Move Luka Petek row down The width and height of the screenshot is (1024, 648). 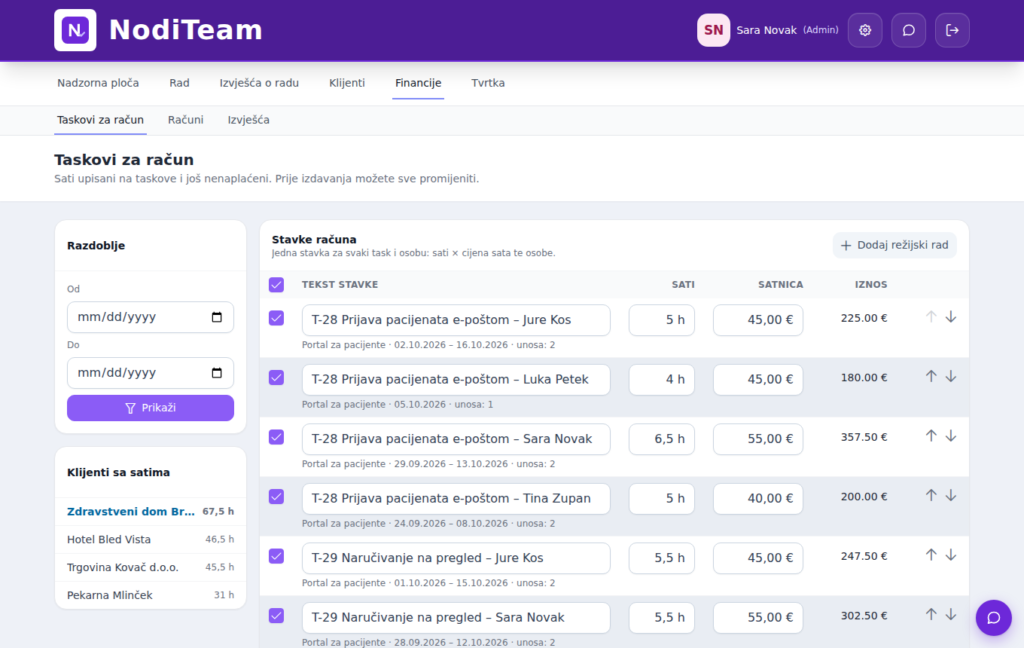pyautogui.click(x=951, y=376)
